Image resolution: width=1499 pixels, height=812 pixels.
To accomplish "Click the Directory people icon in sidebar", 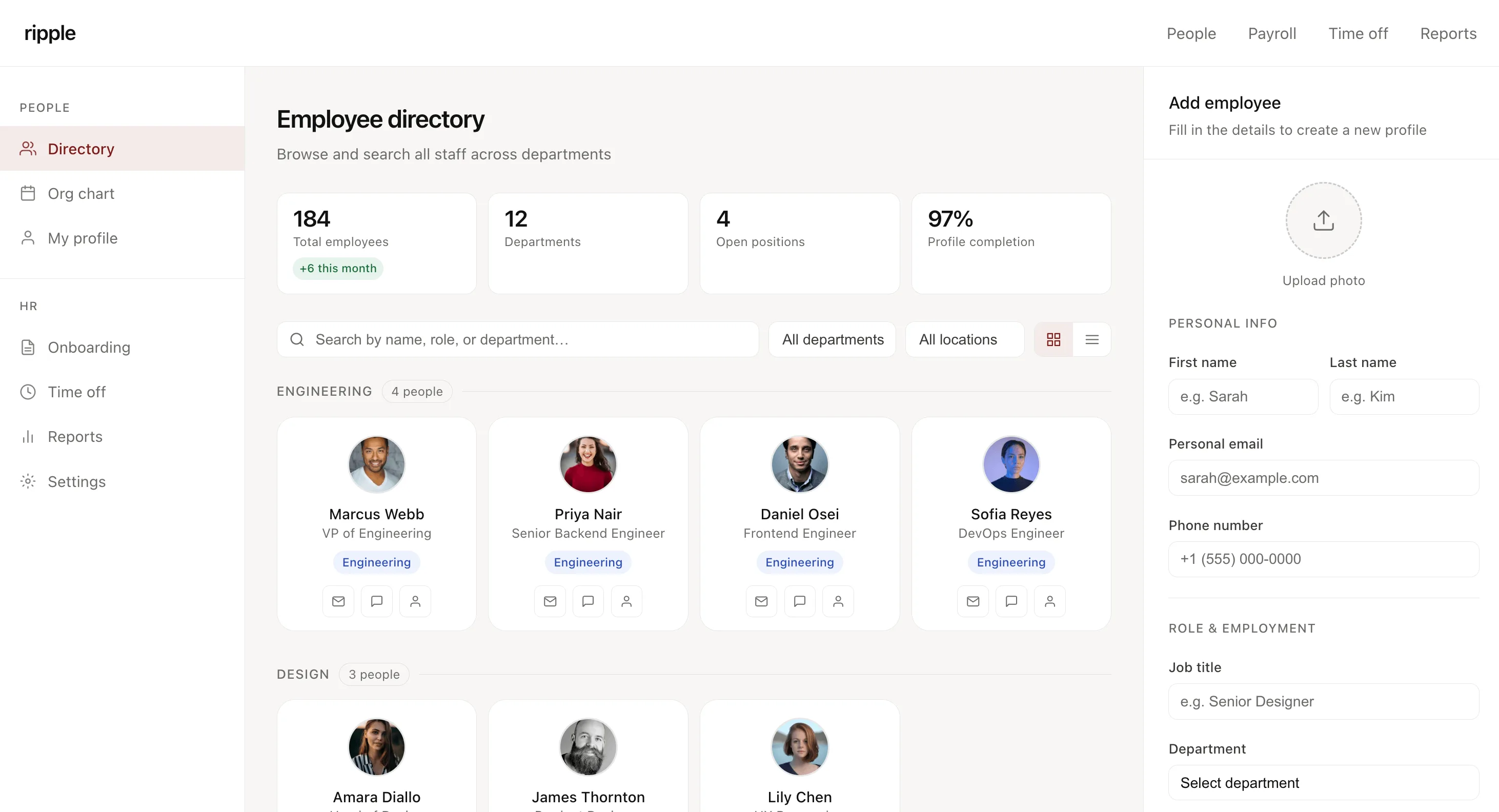I will coord(28,149).
